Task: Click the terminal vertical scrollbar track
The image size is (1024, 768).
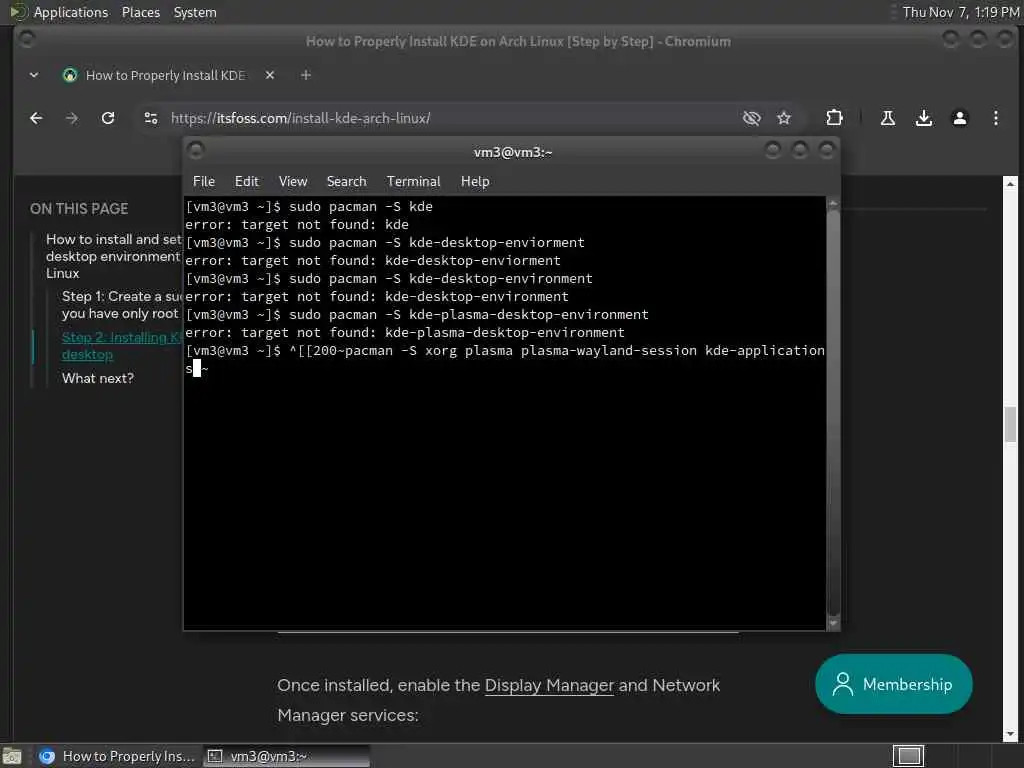Action: click(833, 413)
